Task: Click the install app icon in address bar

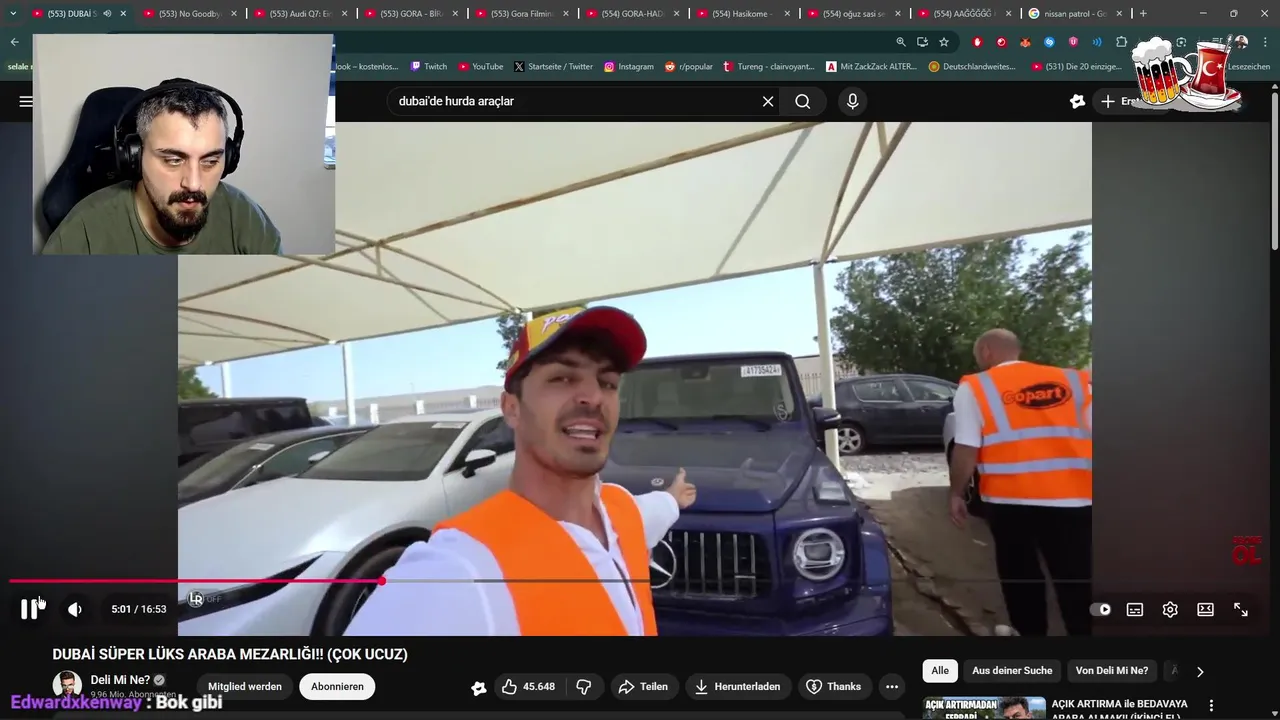Action: pyautogui.click(x=922, y=42)
